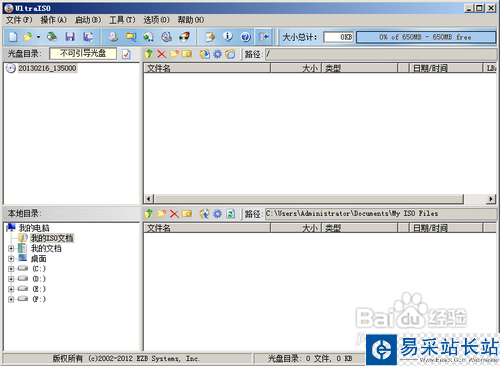500x366 pixels.
Task: Expand the (F:) drive node
Action: tap(11, 299)
